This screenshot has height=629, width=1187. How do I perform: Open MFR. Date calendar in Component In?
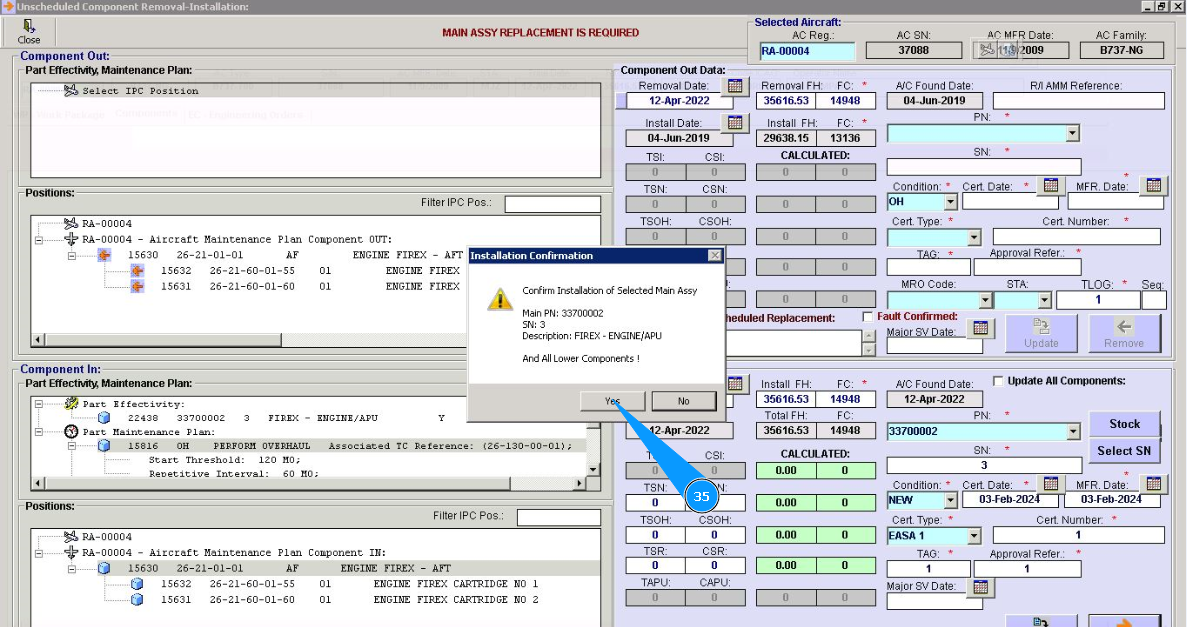click(x=1154, y=485)
